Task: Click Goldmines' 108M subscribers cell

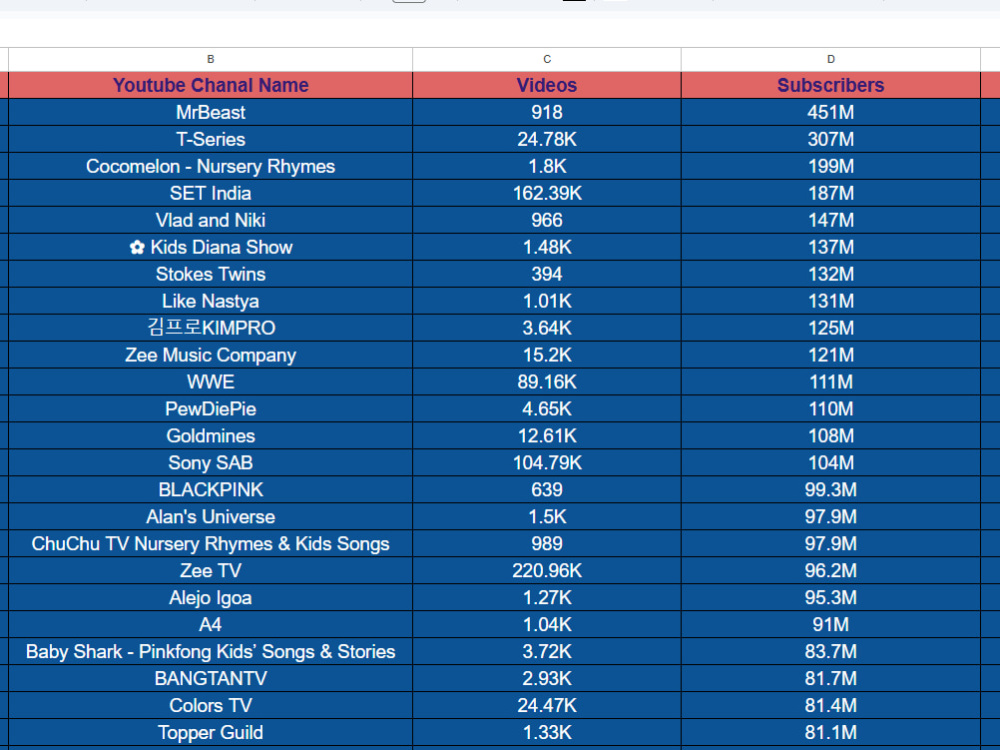Action: click(830, 436)
